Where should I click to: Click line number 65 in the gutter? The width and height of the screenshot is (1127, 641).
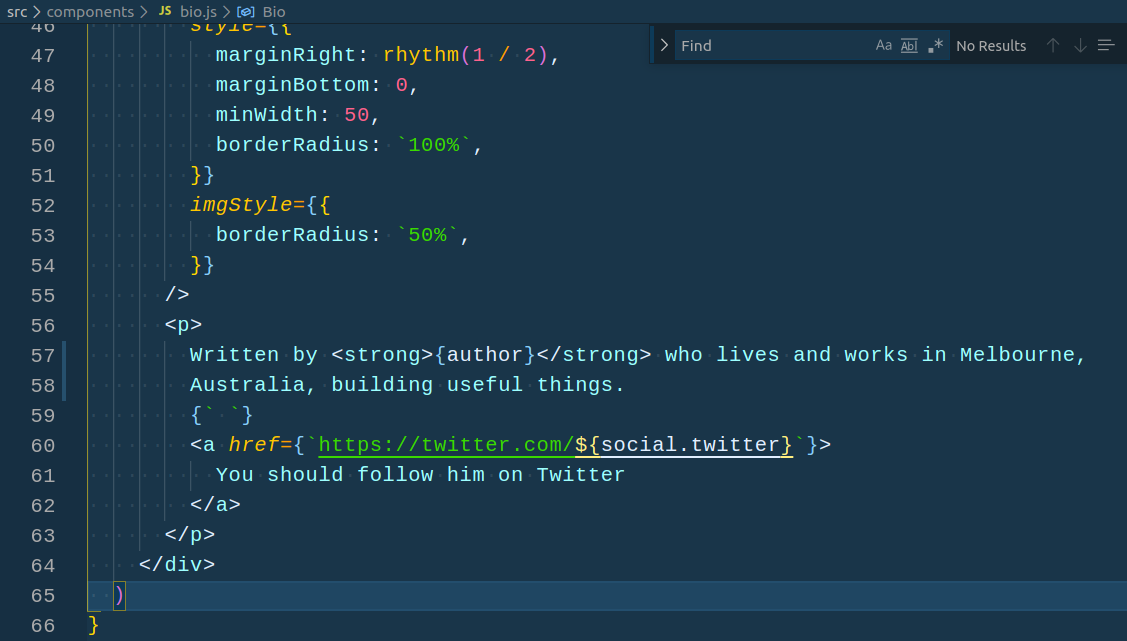[41, 595]
